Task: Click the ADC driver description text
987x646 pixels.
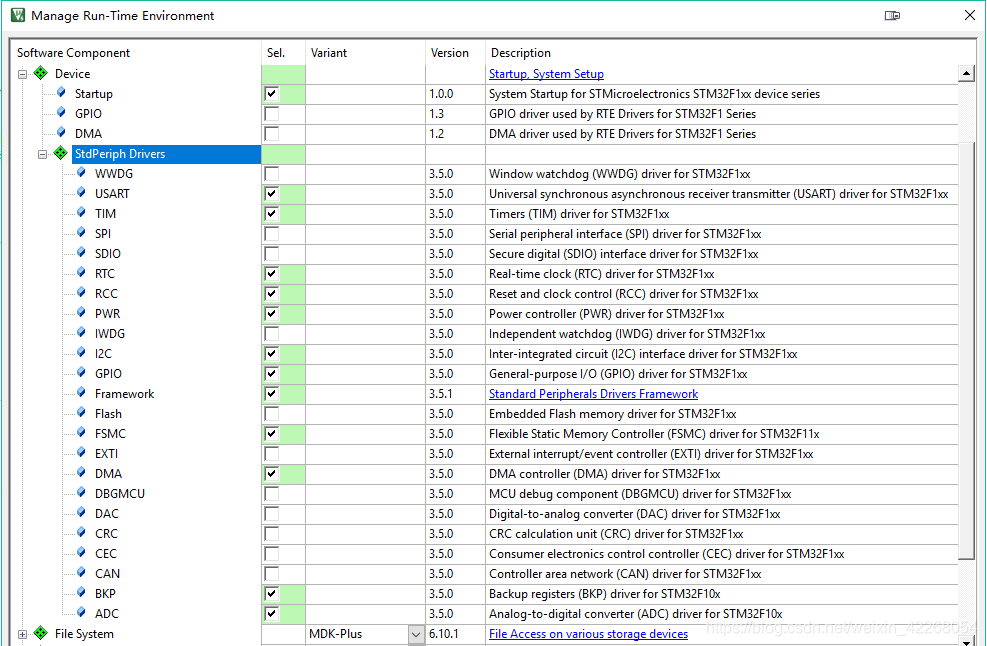Action: click(636, 614)
